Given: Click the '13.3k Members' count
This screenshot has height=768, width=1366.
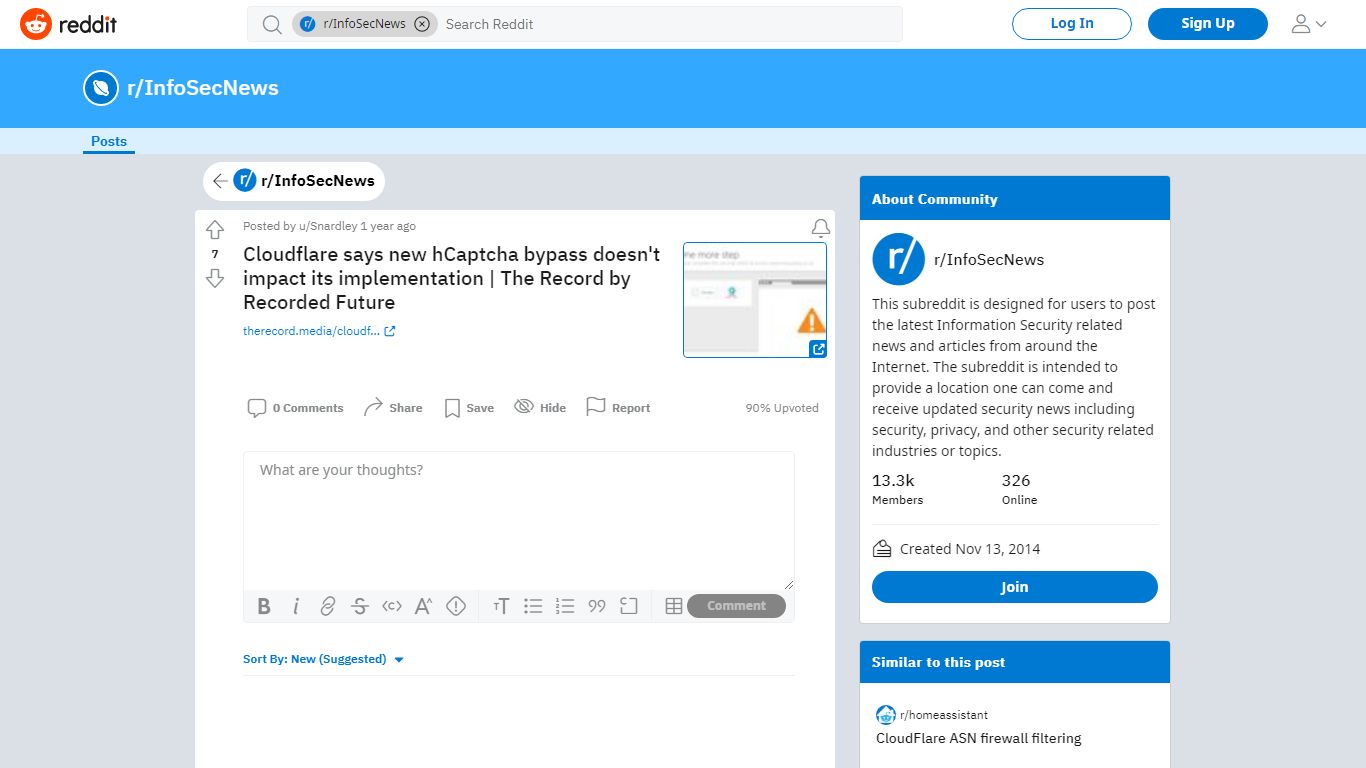Looking at the screenshot, I should point(898,489).
